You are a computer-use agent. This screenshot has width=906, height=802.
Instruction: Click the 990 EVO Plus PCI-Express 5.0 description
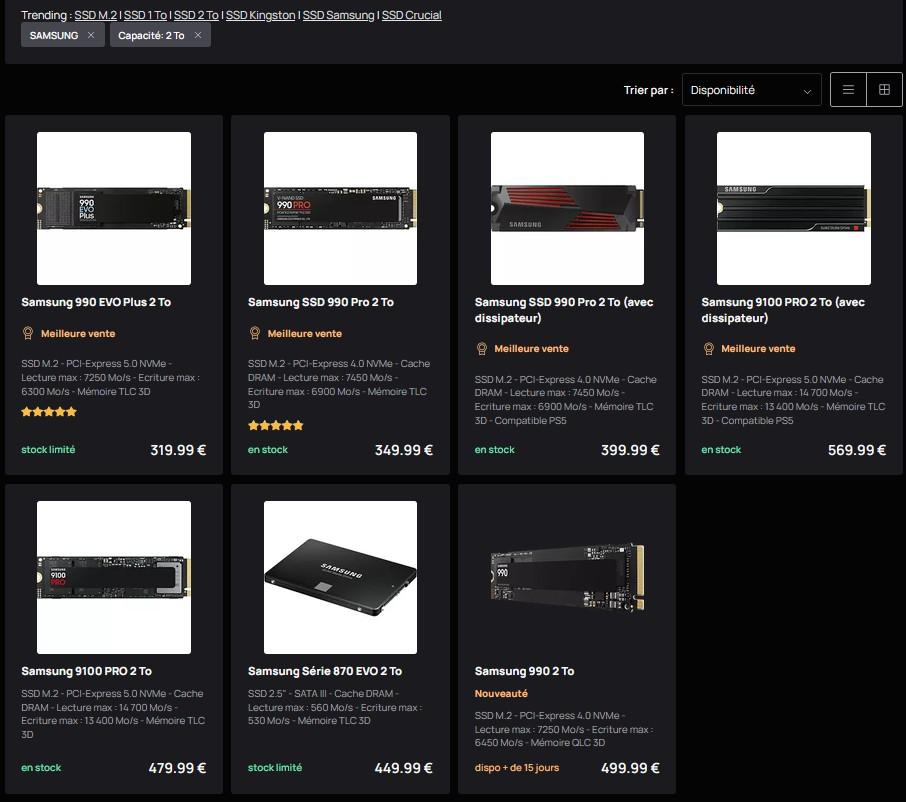pos(110,377)
